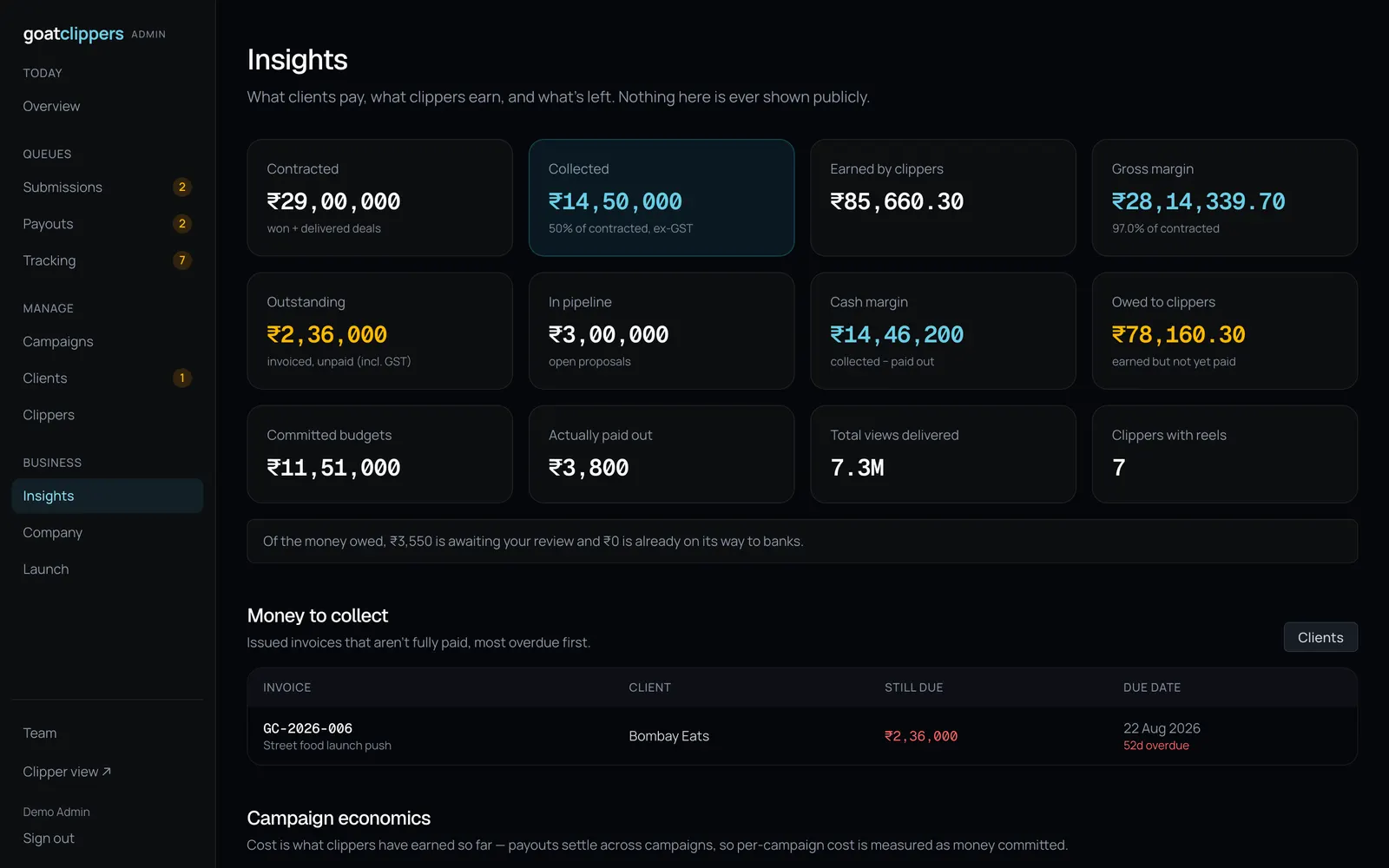Click the Earned by clippers card

click(943, 198)
